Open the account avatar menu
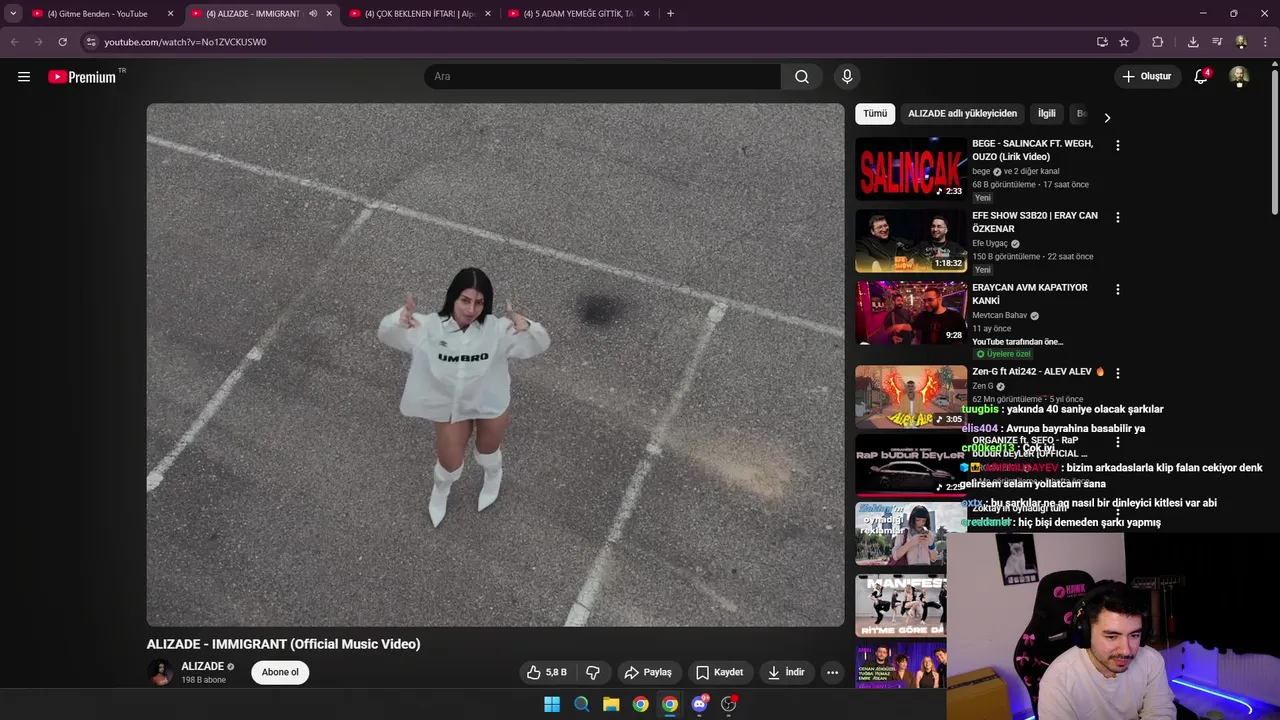 [x=1239, y=76]
